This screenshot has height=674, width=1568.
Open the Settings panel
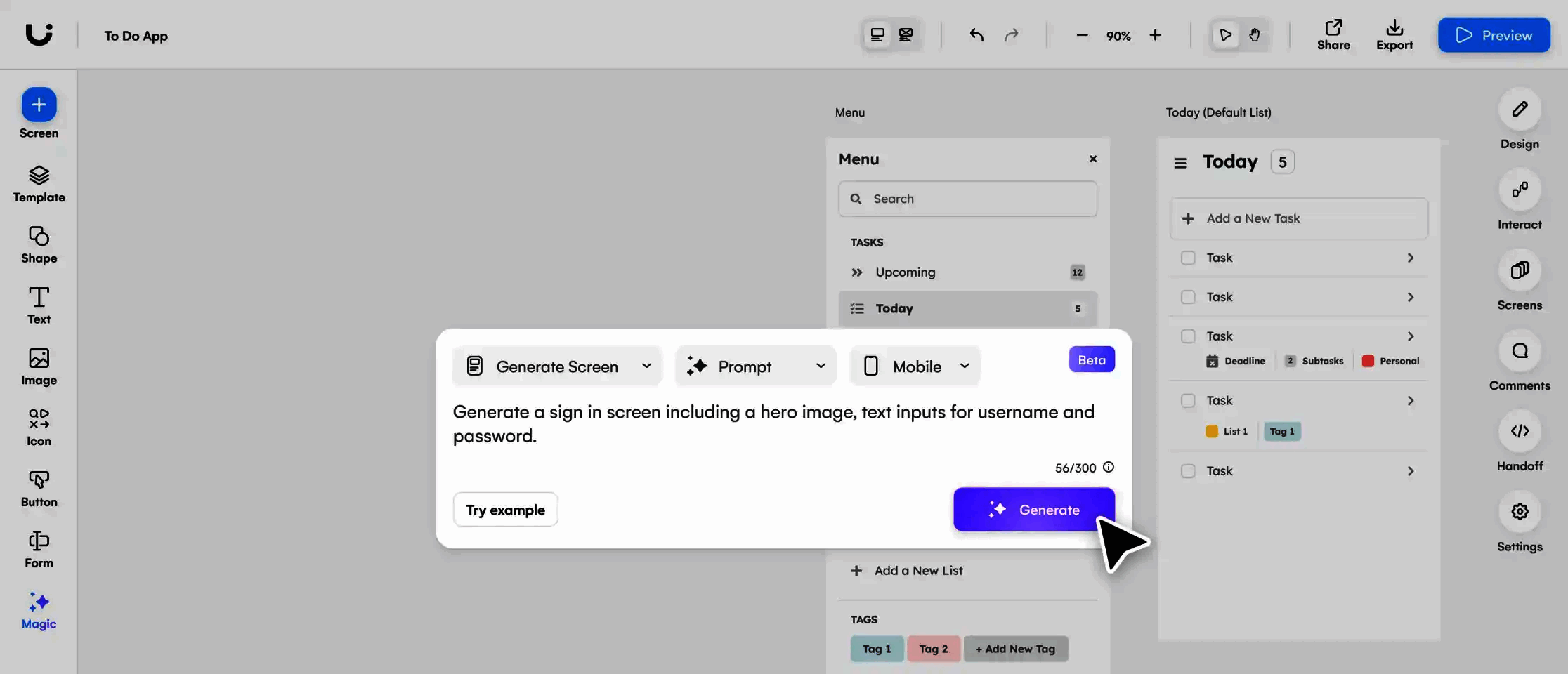[1520, 512]
